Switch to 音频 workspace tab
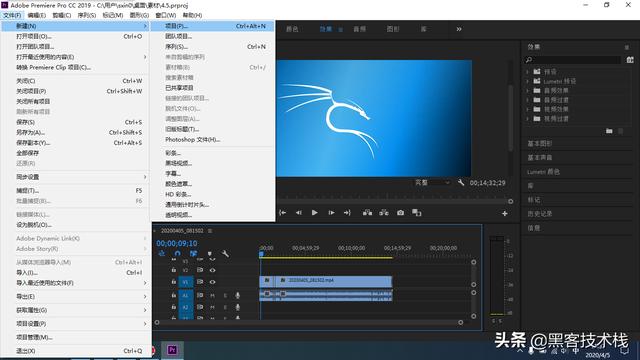Viewport: 640px width, 360px height. coord(360,29)
